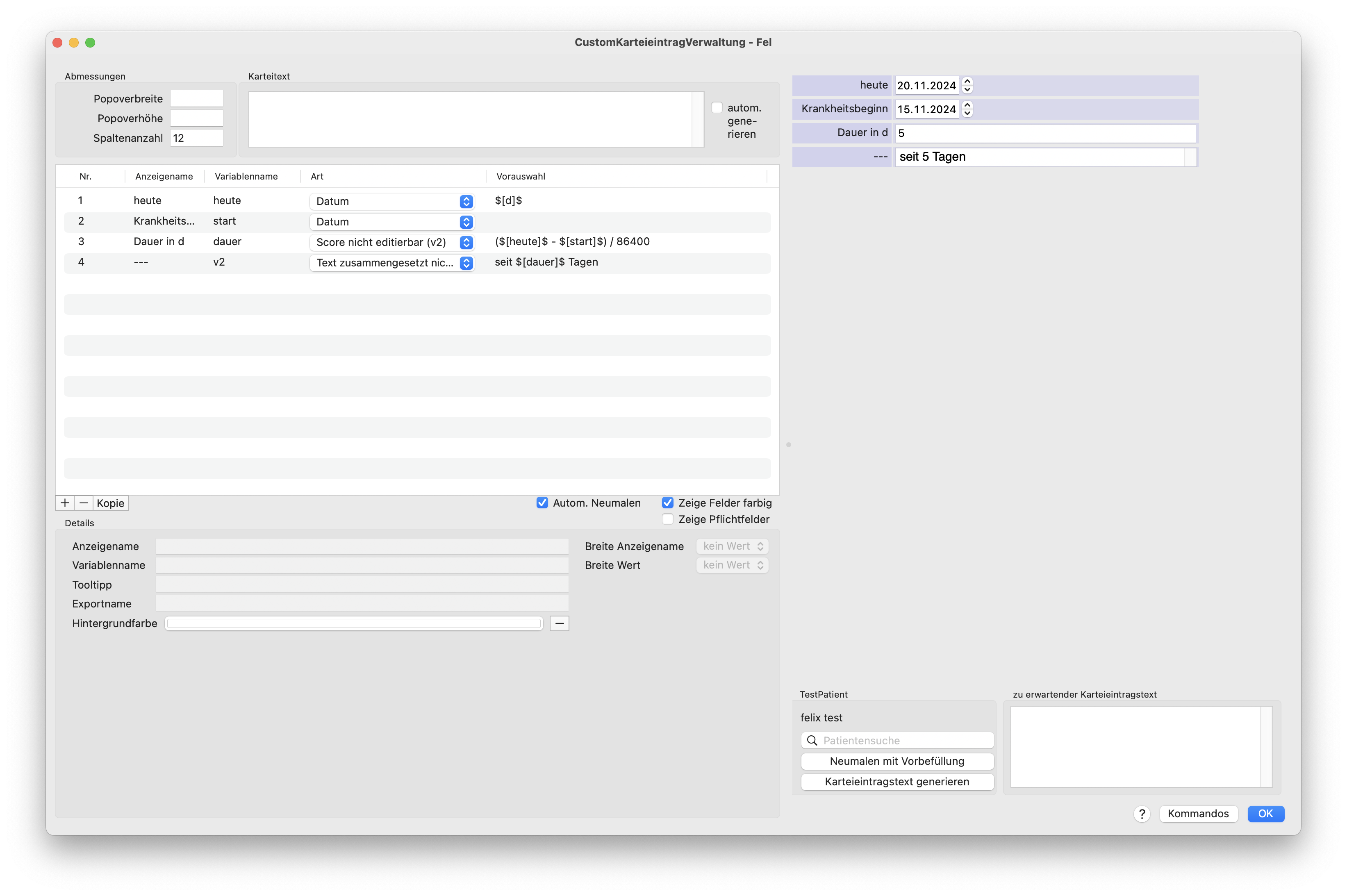Click the Details Anzeigename field
1347x896 pixels.
pyautogui.click(x=362, y=546)
